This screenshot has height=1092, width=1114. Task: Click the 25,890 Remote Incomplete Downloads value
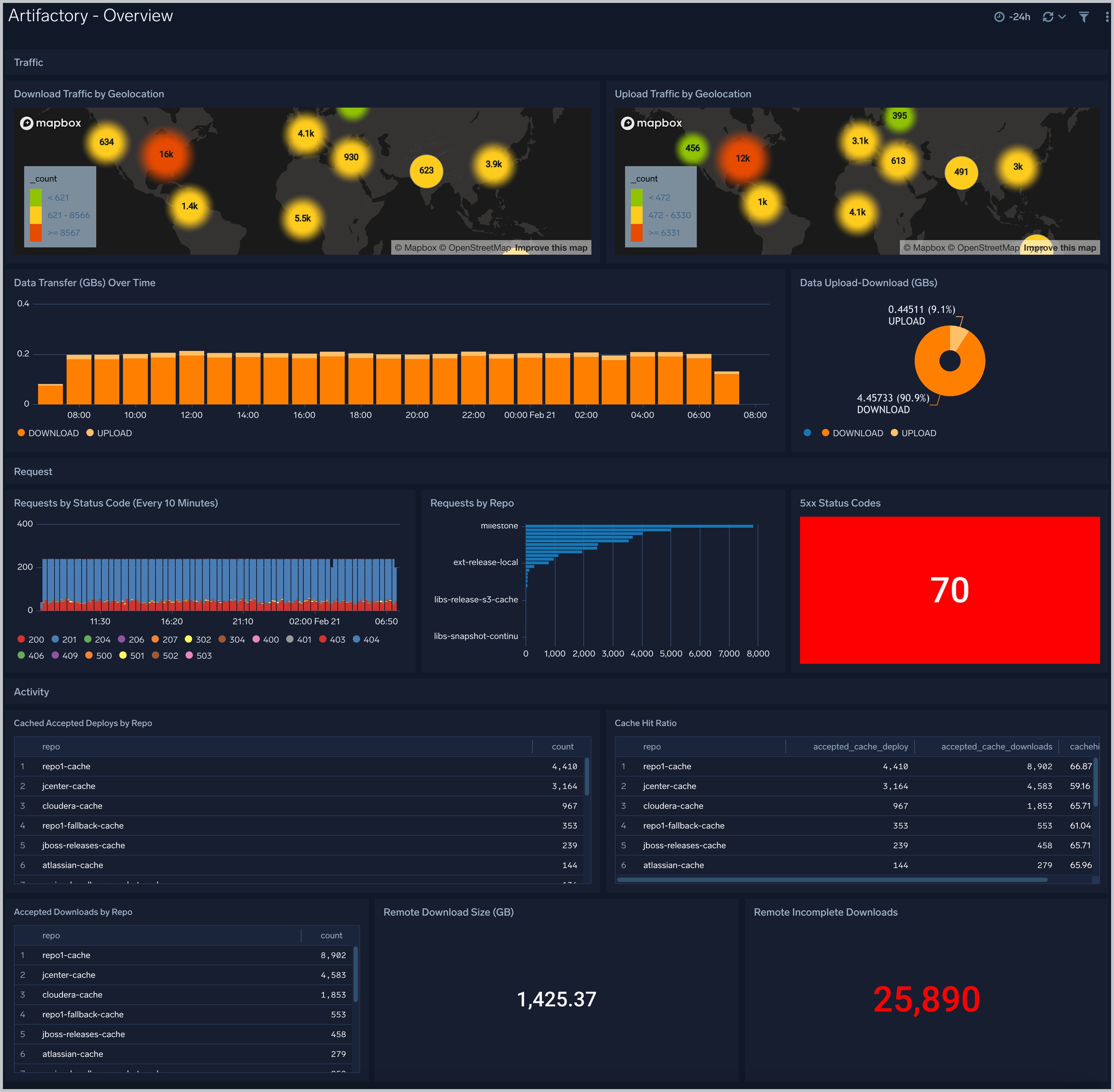926,999
